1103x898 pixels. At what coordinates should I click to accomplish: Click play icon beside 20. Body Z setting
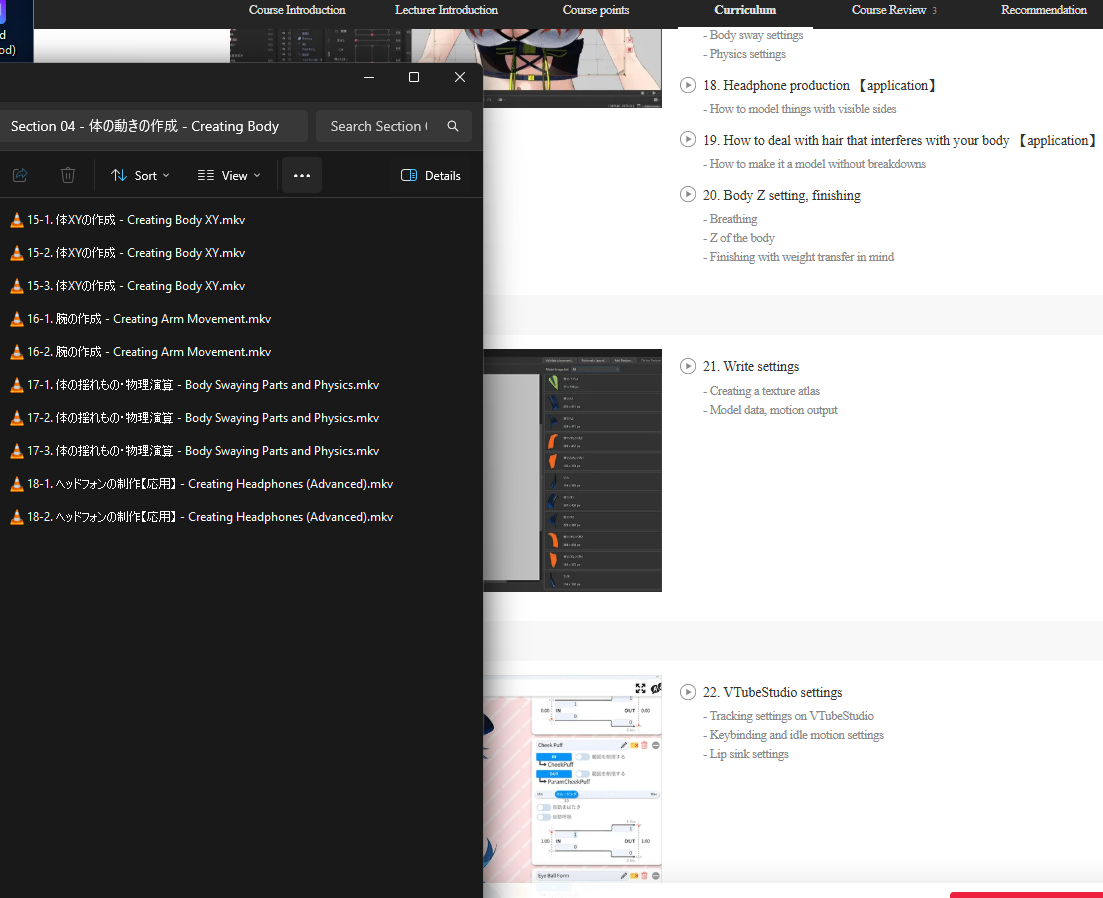click(x=688, y=194)
